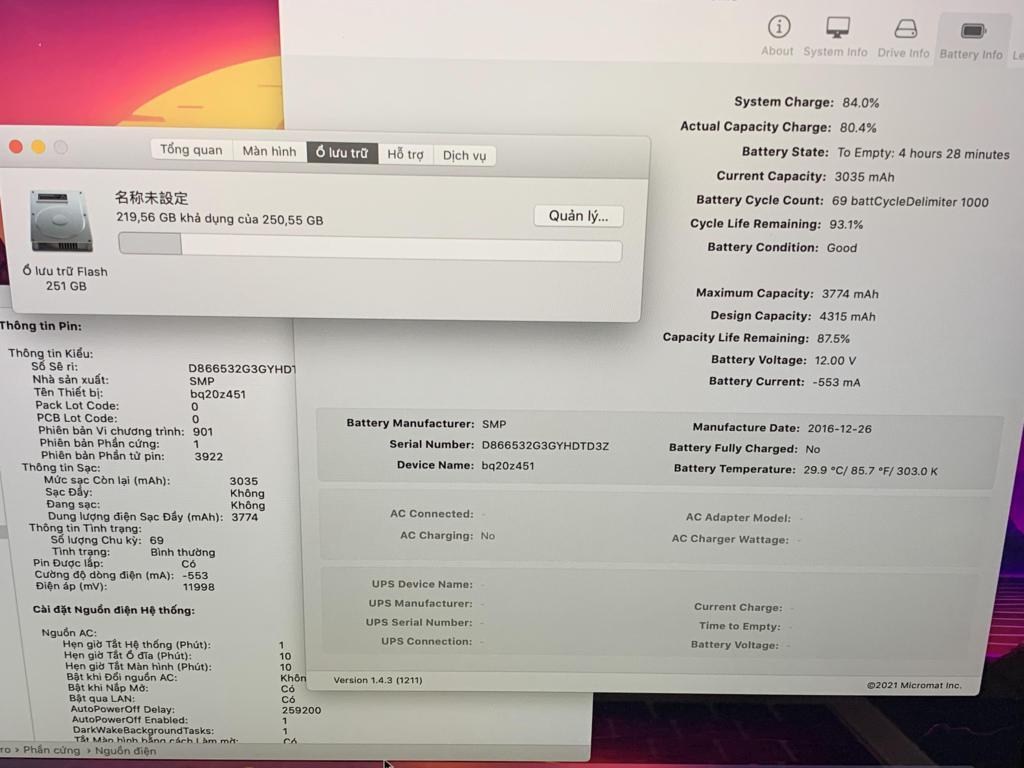Image resolution: width=1024 pixels, height=768 pixels.
Task: Click the Ổ lưu trữ Flash 251 GB label
Action: click(x=65, y=278)
